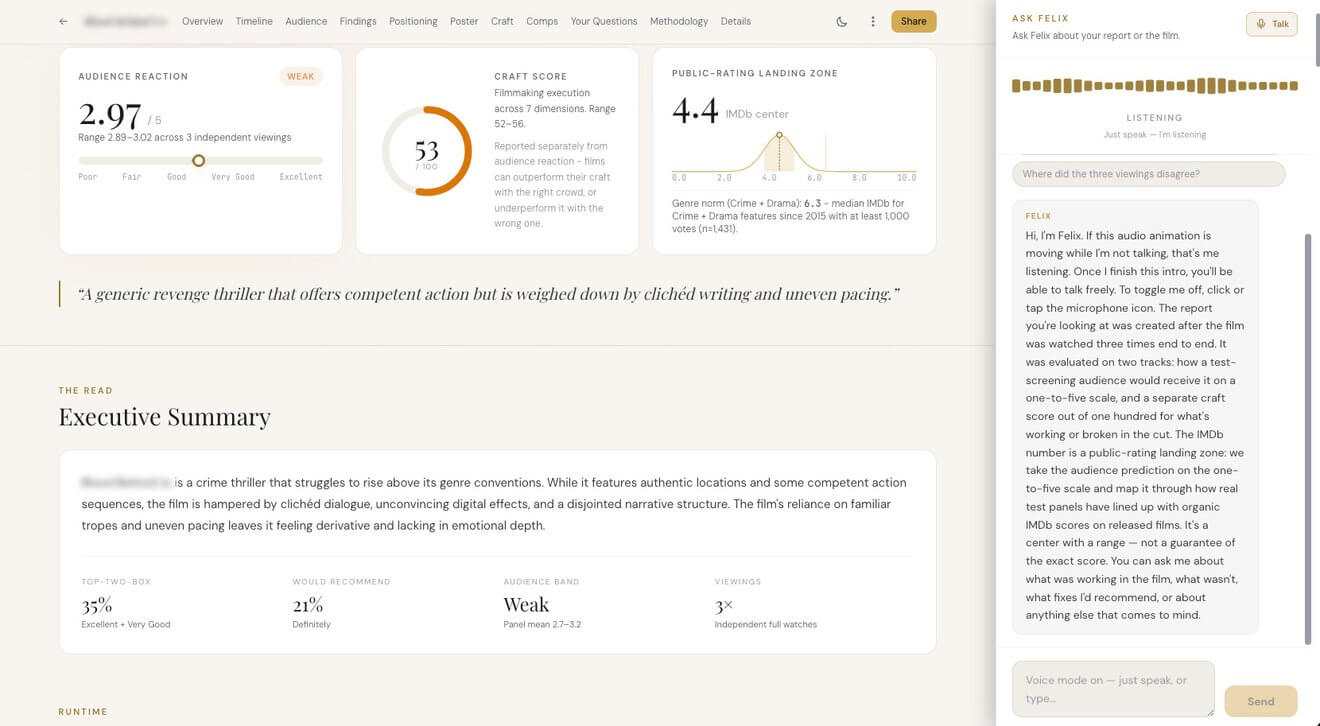Toggle dark mode with the moon icon
This screenshot has height=726, width=1320.
tap(842, 21)
